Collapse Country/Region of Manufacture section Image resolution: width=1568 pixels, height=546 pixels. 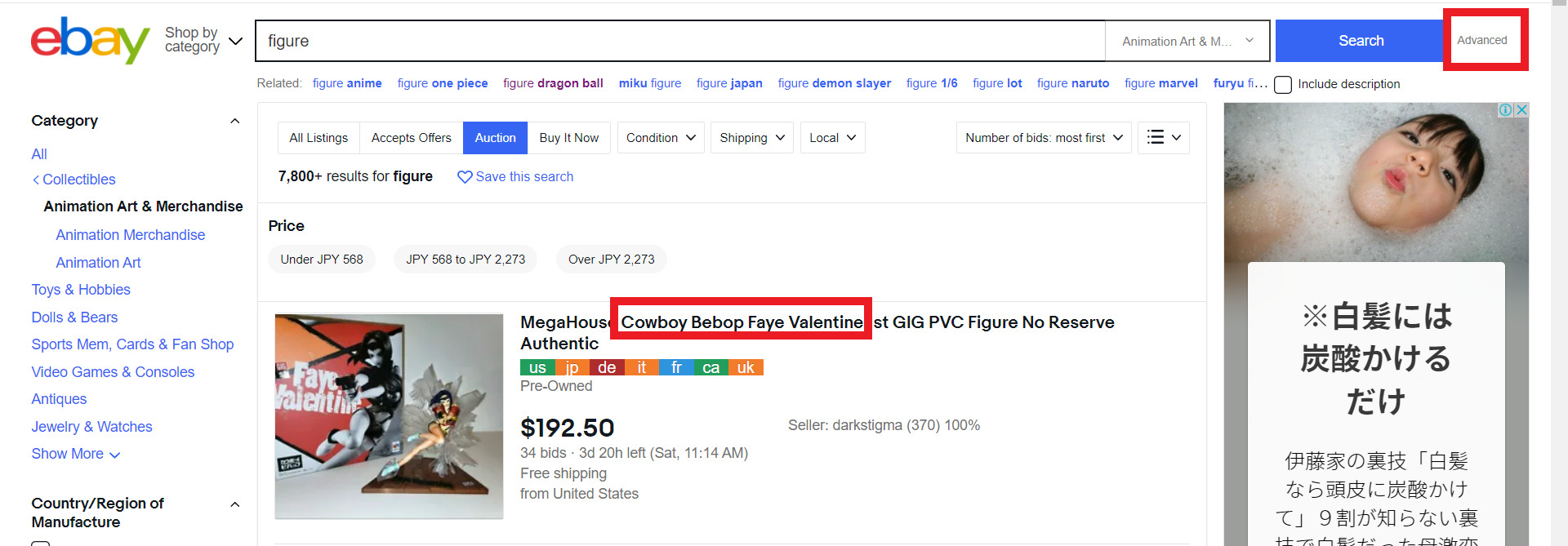coord(235,504)
